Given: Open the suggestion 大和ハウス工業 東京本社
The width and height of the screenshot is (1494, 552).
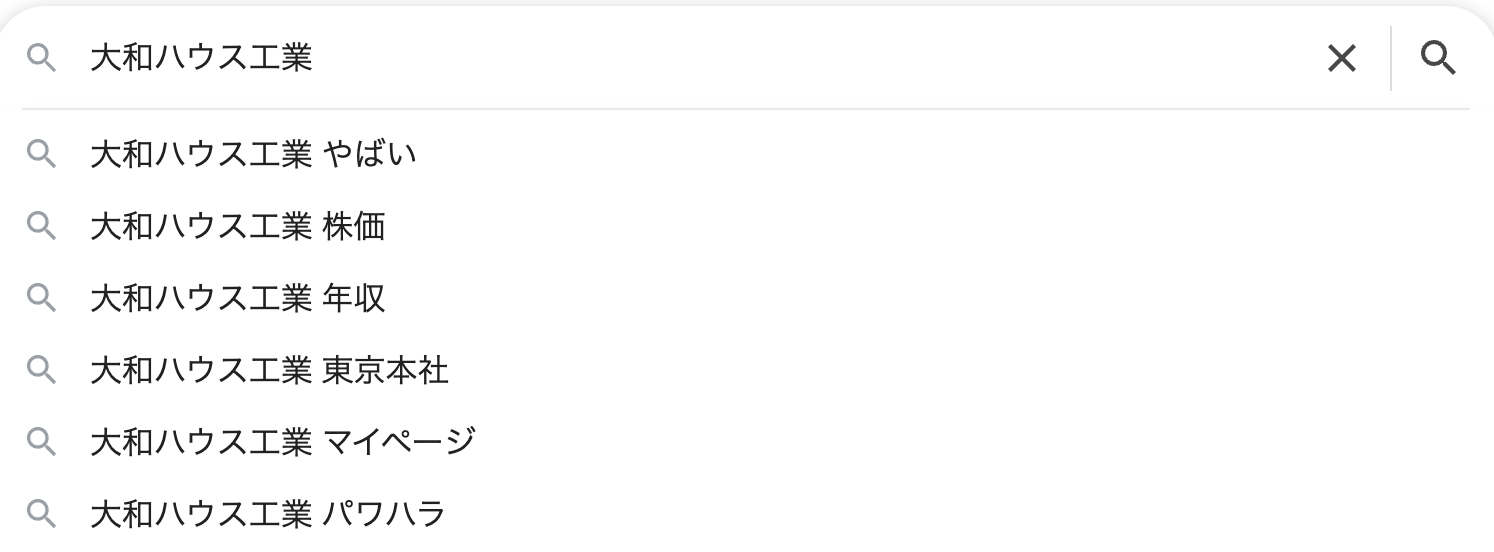Looking at the screenshot, I should pos(269,370).
